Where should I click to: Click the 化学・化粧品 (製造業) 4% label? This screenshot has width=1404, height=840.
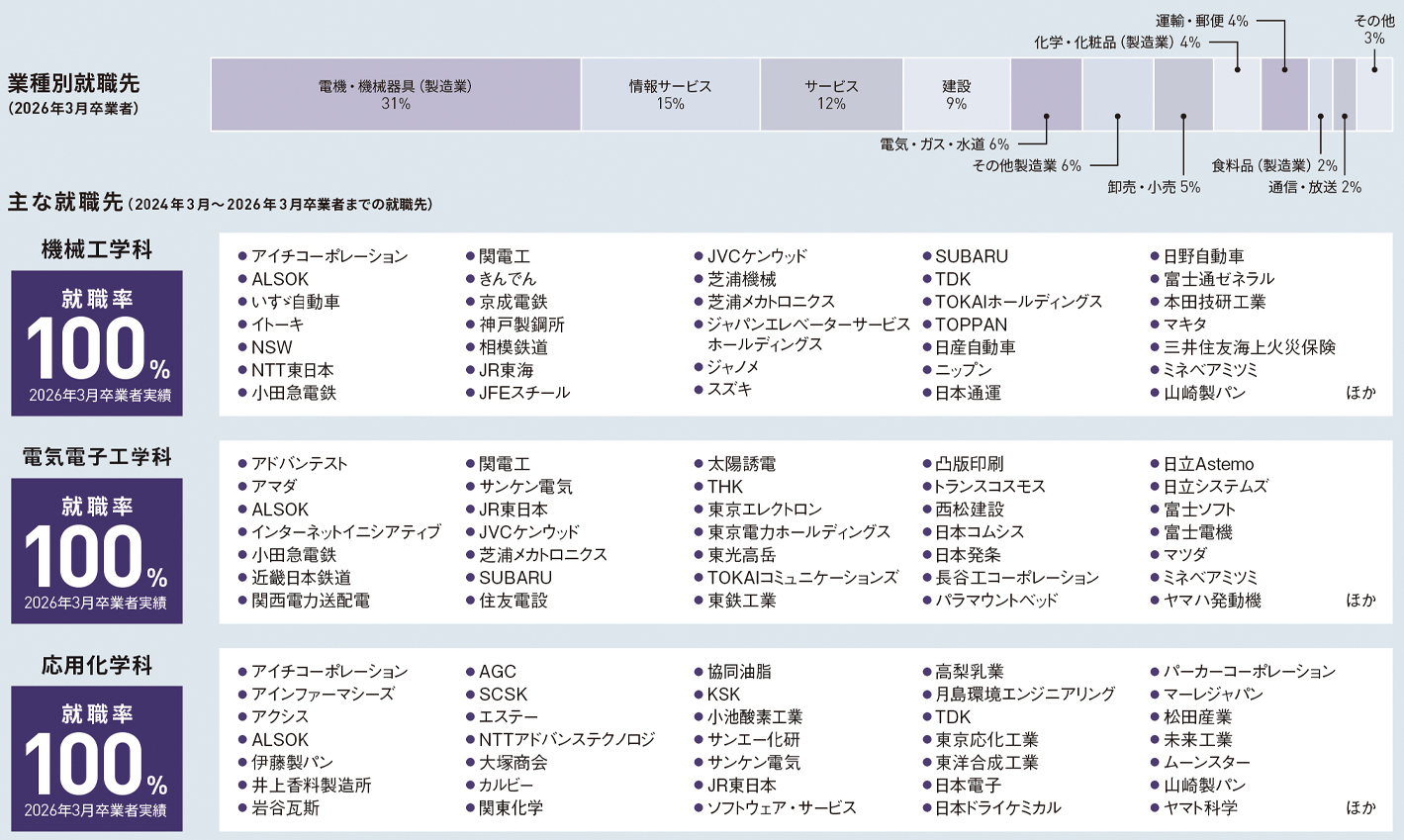(1117, 43)
